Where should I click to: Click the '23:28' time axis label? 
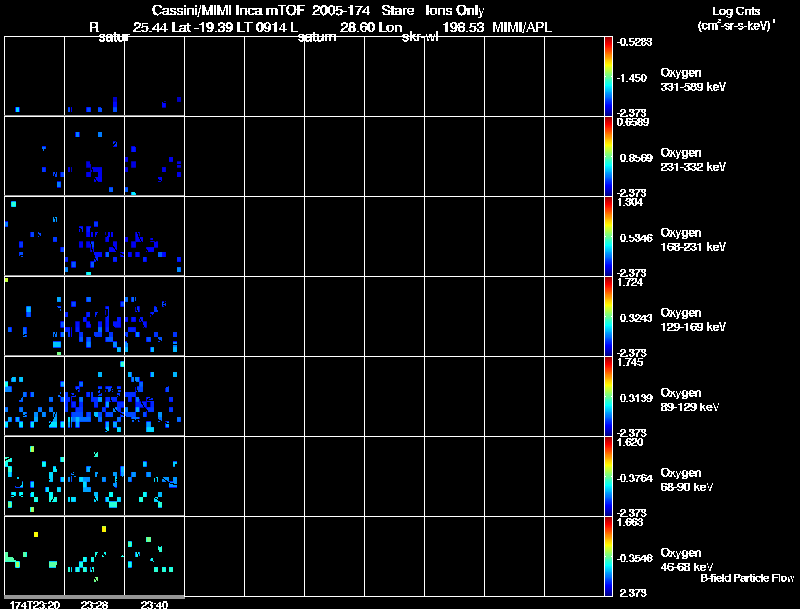pos(94,604)
